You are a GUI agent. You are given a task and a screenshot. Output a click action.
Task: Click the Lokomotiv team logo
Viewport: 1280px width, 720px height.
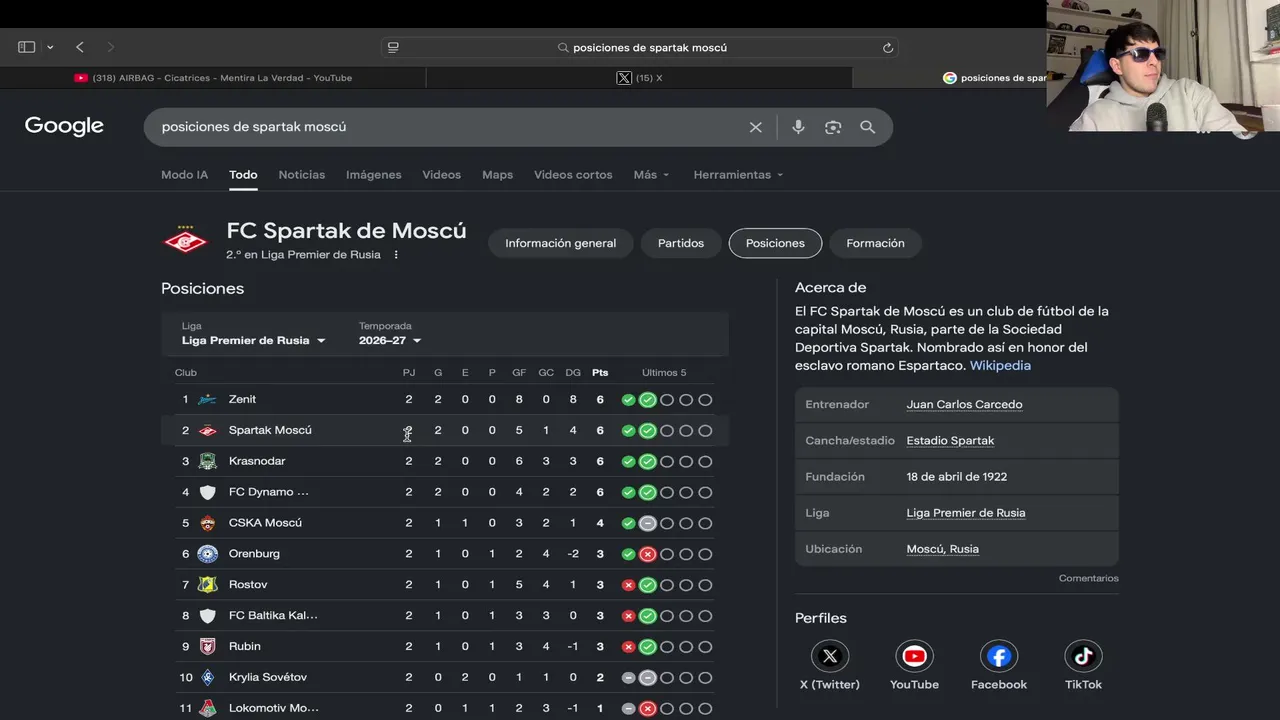pyautogui.click(x=208, y=709)
